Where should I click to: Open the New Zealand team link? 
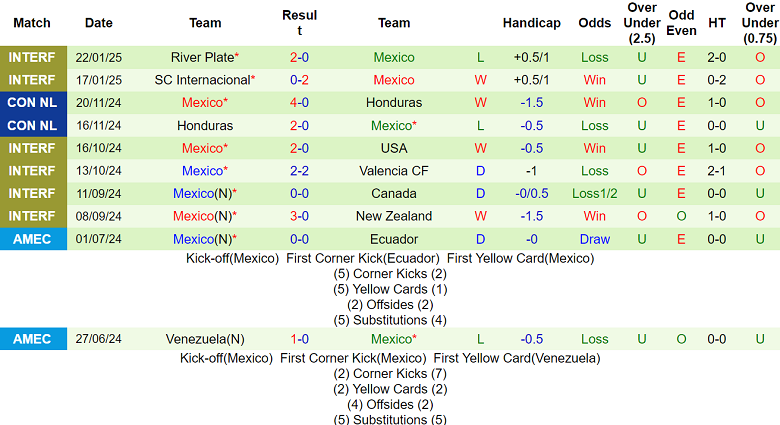point(393,216)
